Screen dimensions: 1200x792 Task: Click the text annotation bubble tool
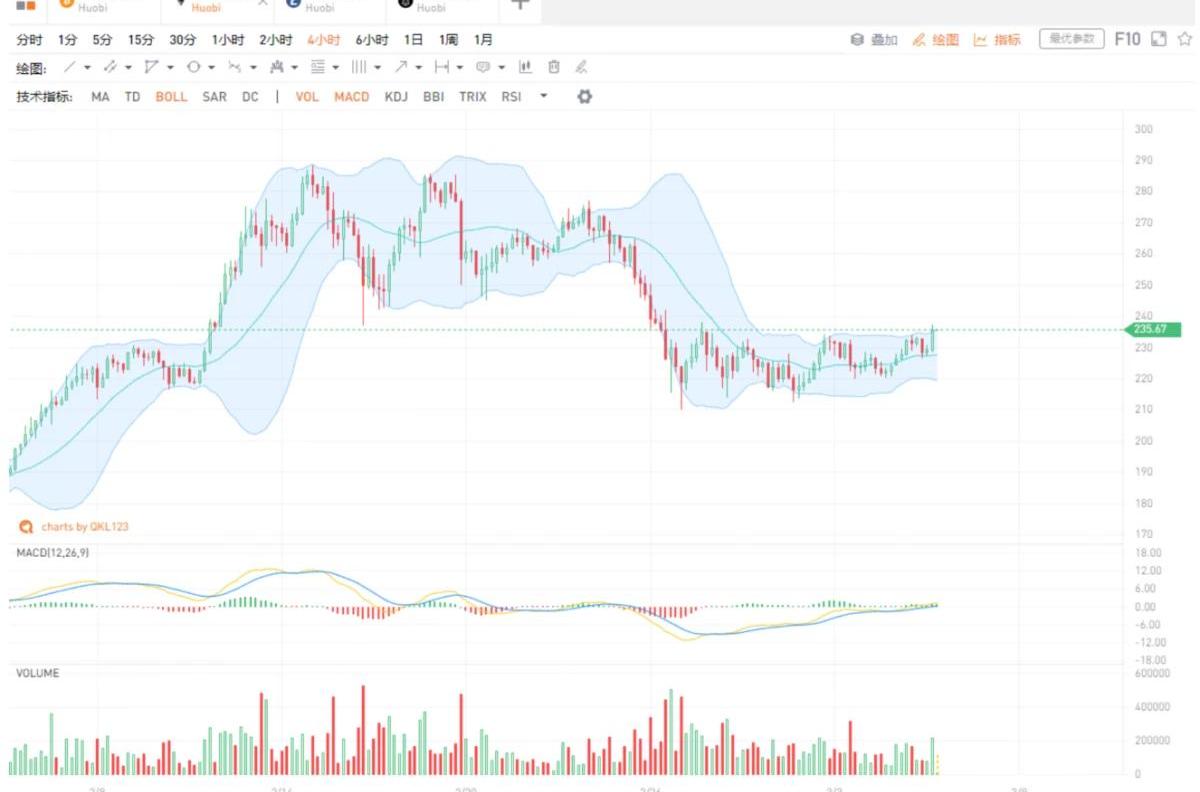coord(483,68)
